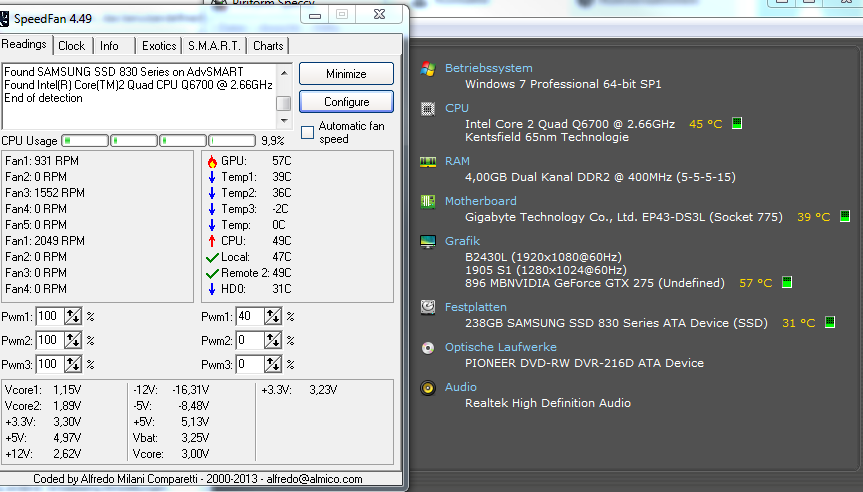Click the Local green checkmark icon
863x492 pixels.
(x=212, y=258)
